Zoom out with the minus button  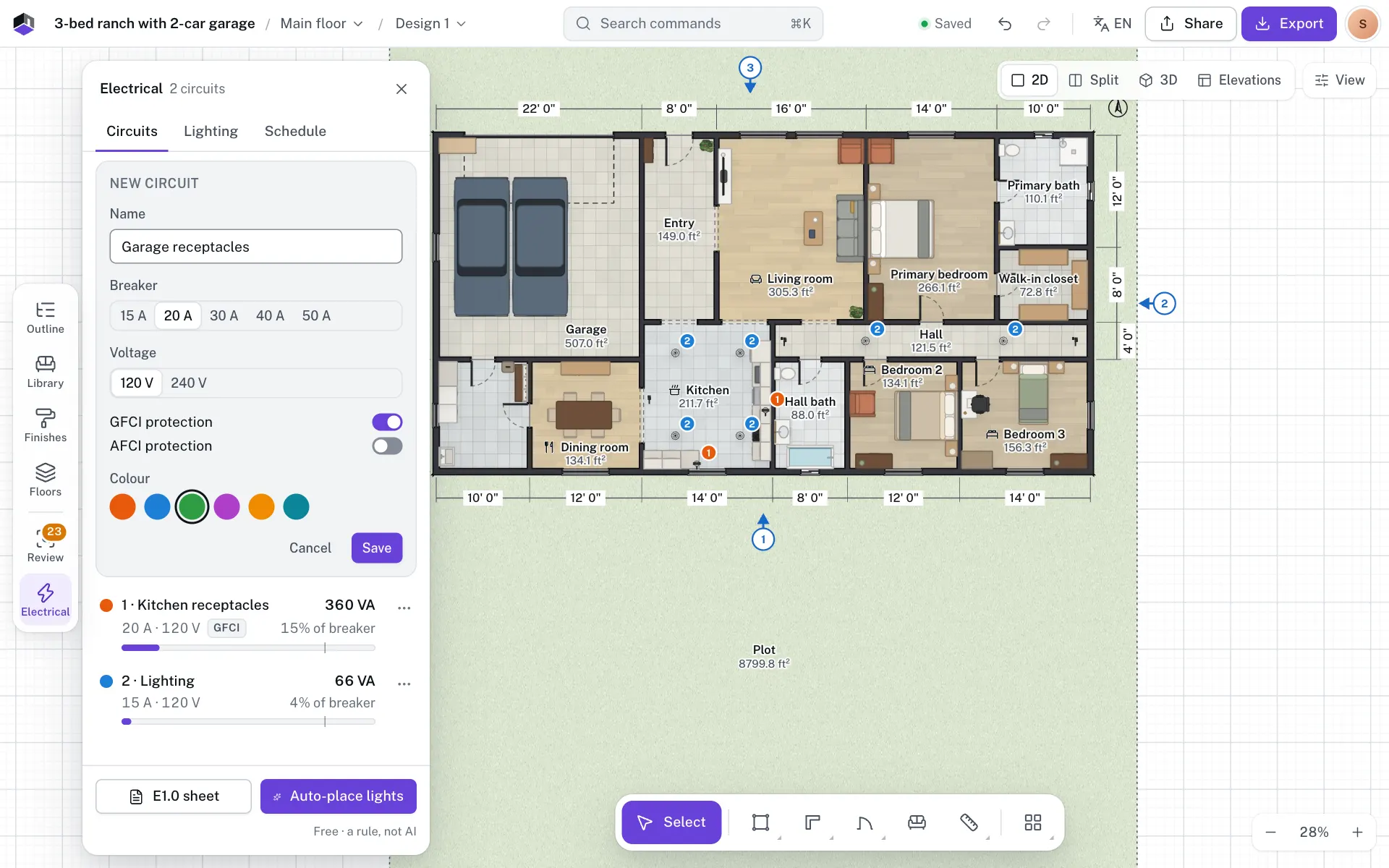[1270, 833]
